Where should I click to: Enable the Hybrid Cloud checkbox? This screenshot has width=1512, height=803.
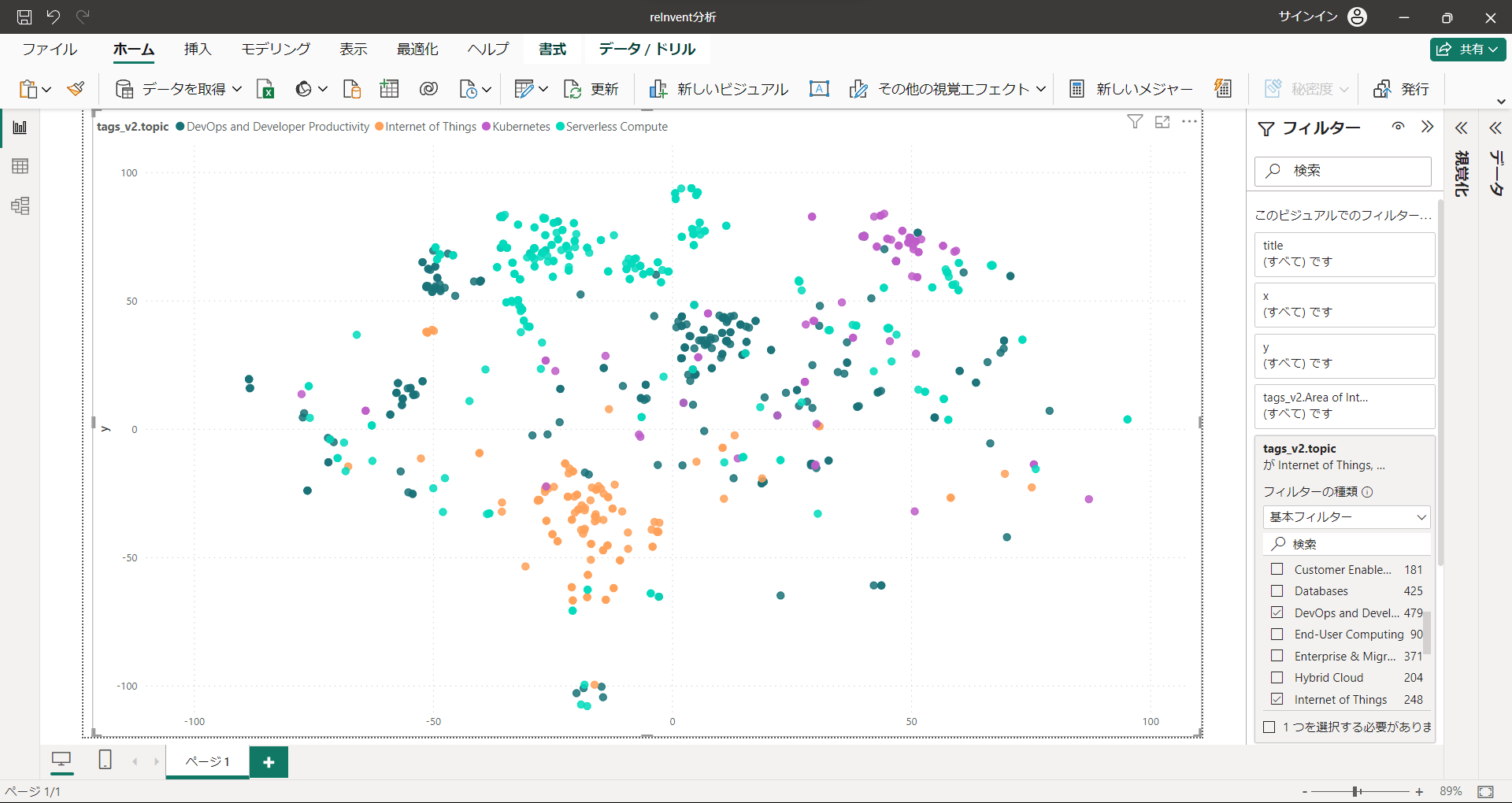(1277, 677)
